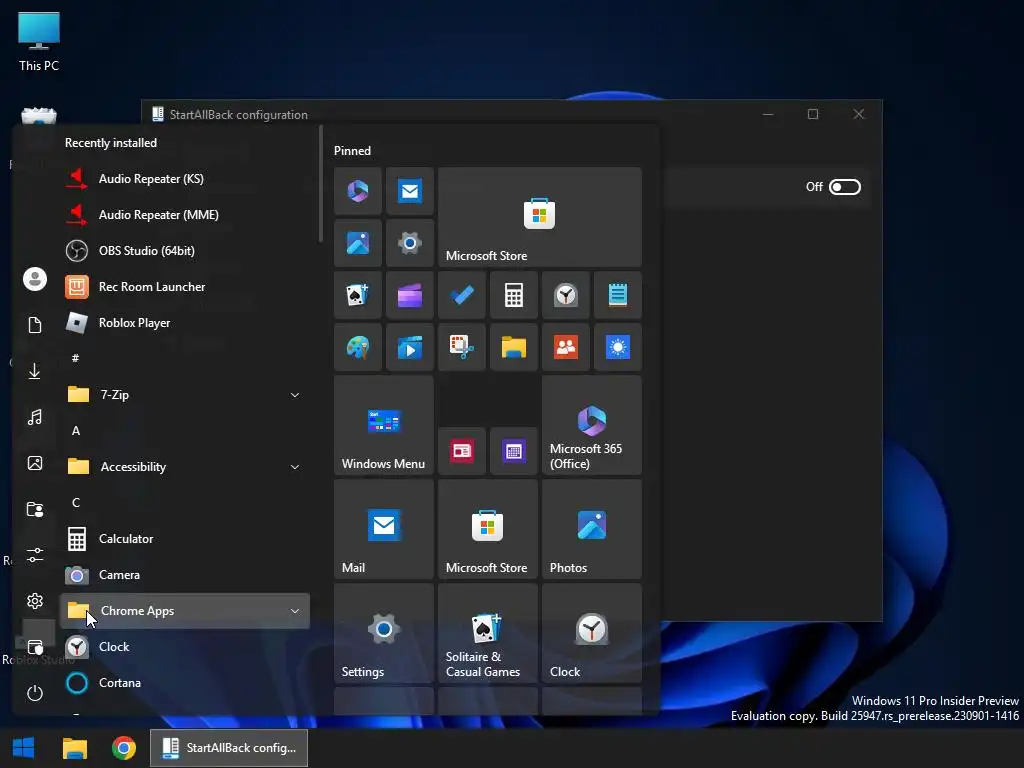Click StartAllBack config taskbar button
This screenshot has width=1024, height=768.
click(229, 748)
